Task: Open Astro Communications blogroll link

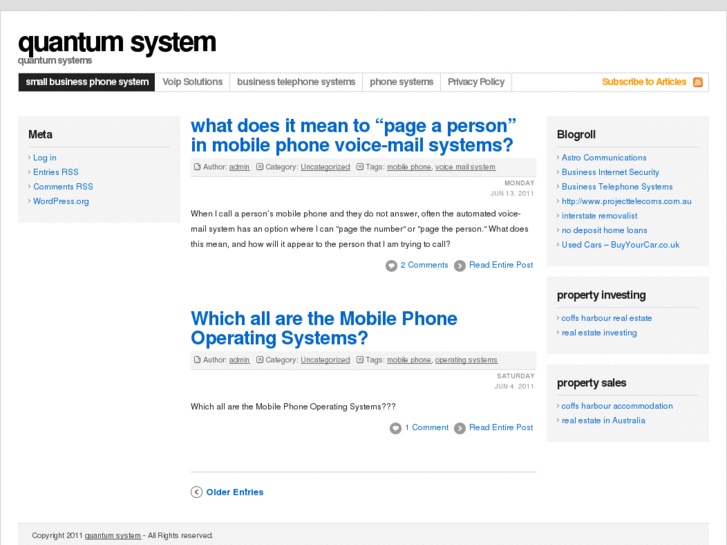Action: (x=604, y=158)
